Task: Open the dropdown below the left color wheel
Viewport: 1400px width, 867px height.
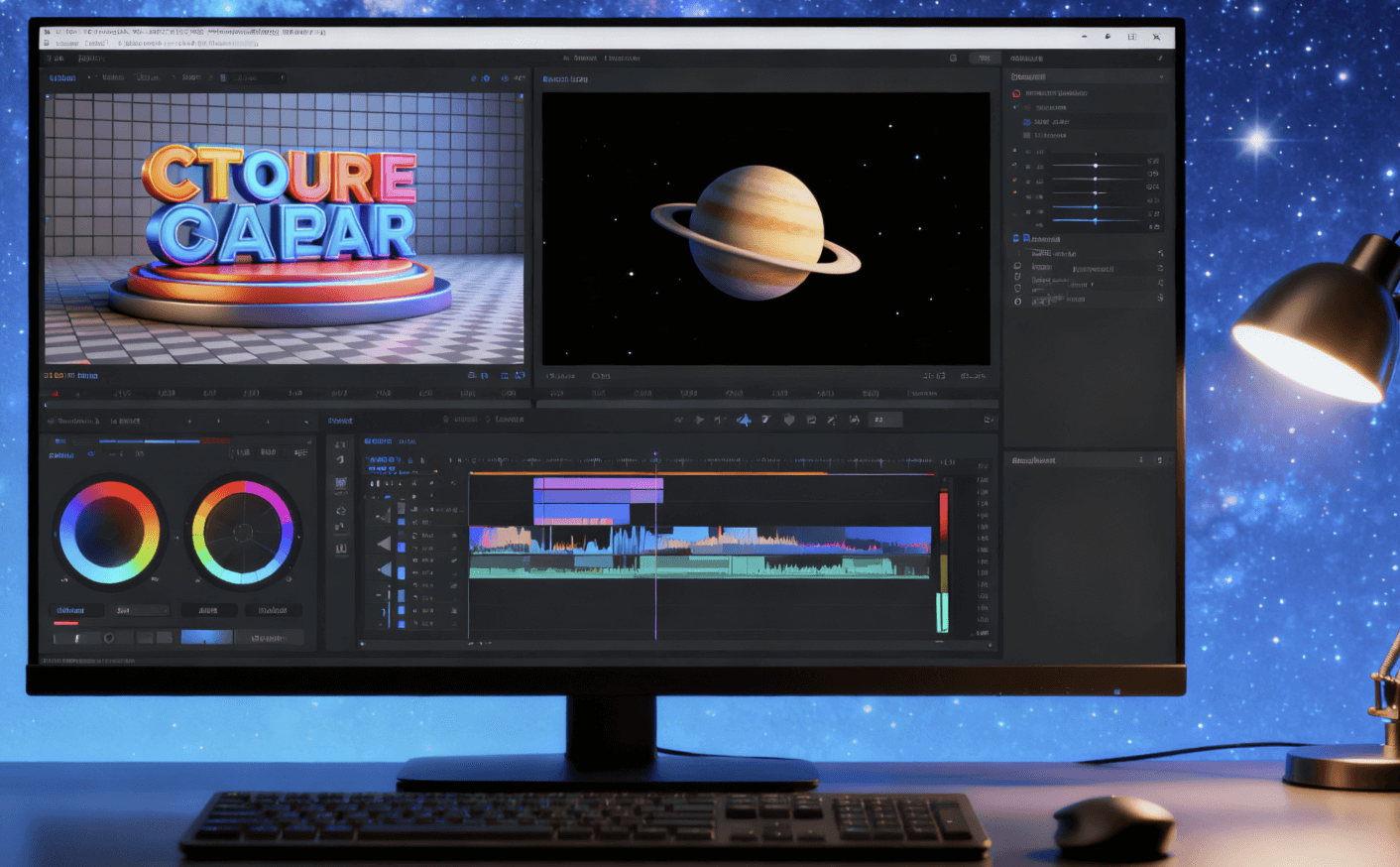Action: click(x=139, y=610)
